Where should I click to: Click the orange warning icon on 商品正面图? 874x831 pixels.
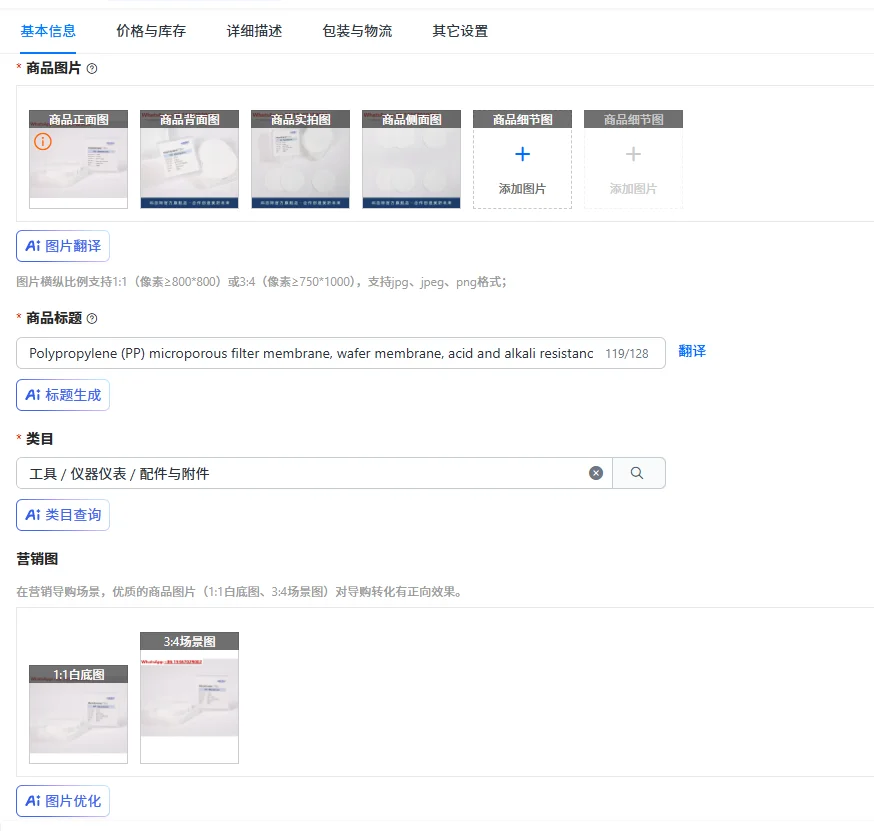(x=43, y=142)
